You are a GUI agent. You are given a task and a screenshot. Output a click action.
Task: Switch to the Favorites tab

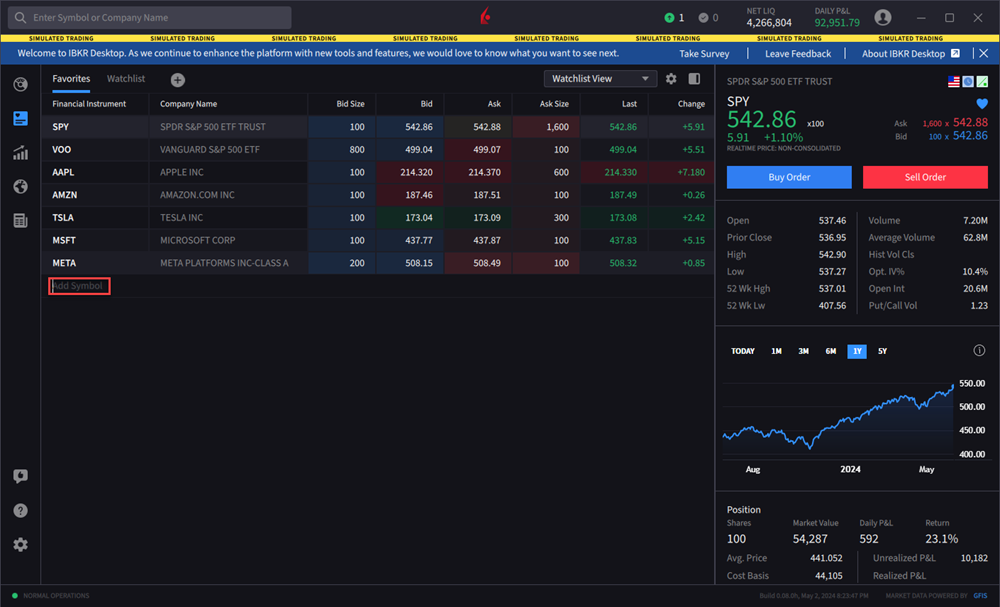click(x=71, y=78)
